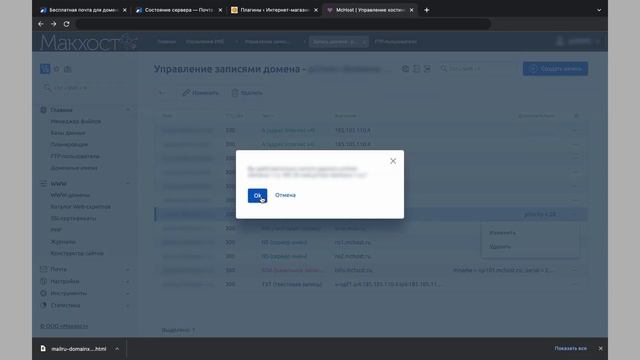Open the Главная tab in top navigation
The height and width of the screenshot is (360, 640).
pos(167,42)
